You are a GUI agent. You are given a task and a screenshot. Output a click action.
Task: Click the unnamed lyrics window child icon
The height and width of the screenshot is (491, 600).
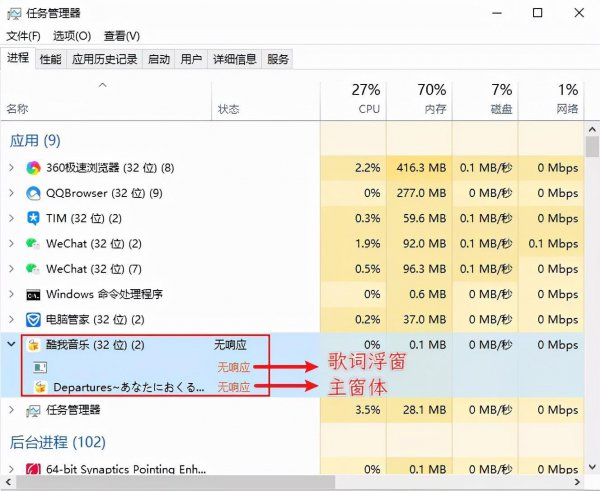(40, 367)
